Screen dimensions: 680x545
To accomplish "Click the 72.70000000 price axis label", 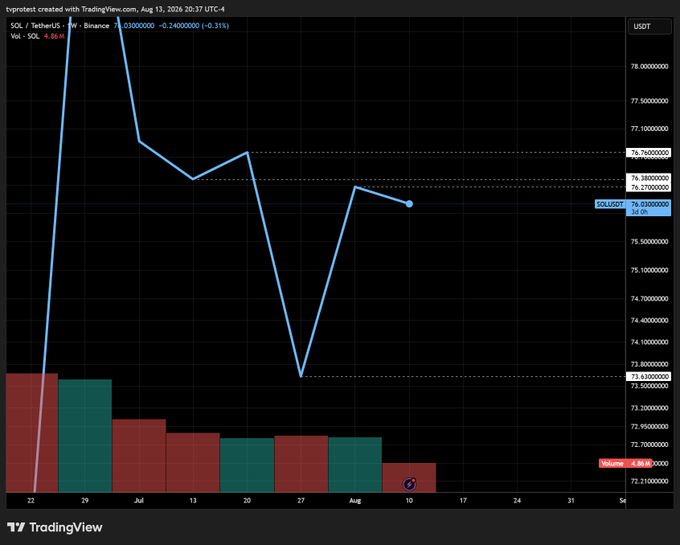I will point(649,445).
